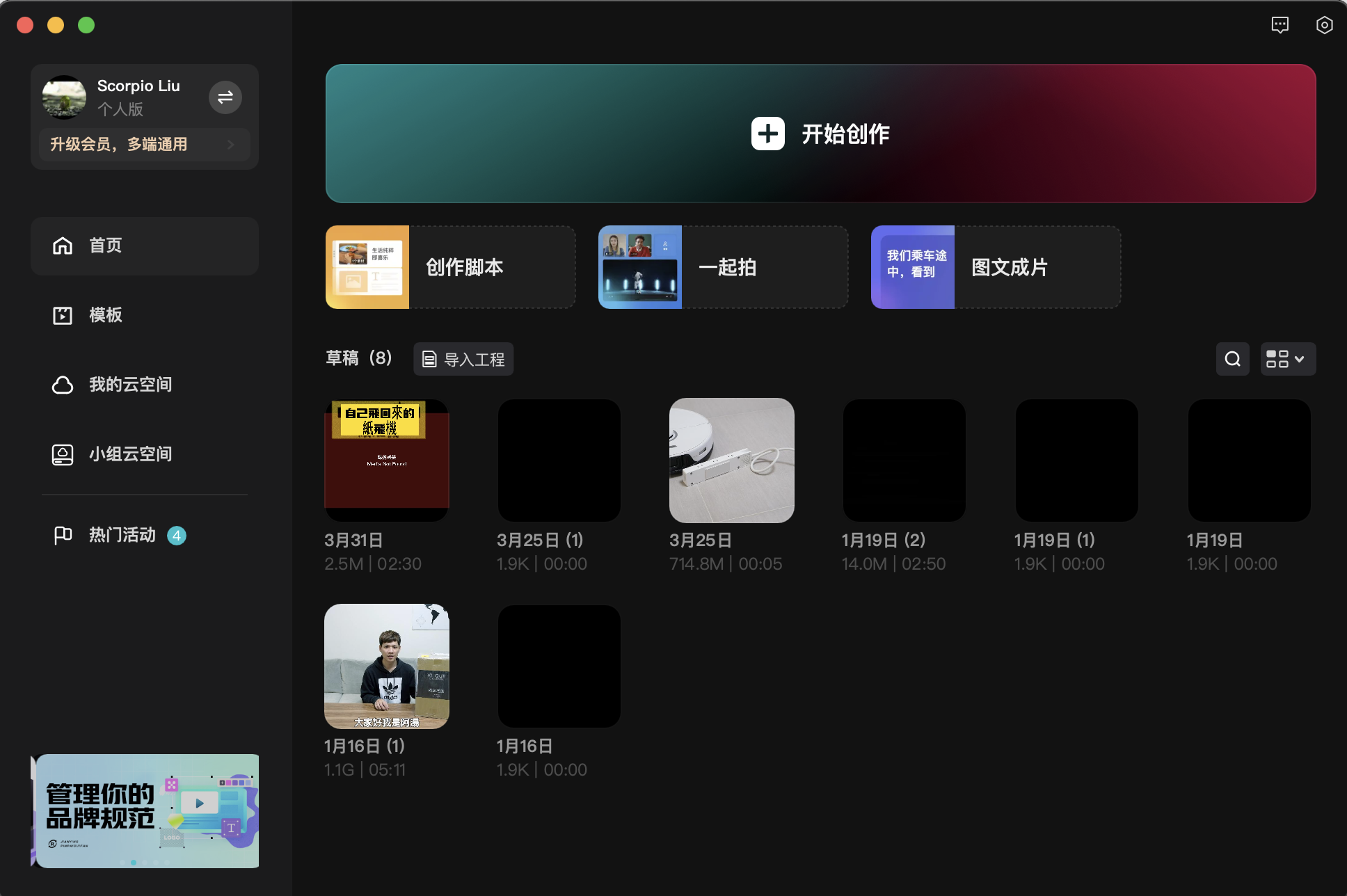
Task: Click the search drafts magnifier icon
Action: pyautogui.click(x=1232, y=359)
